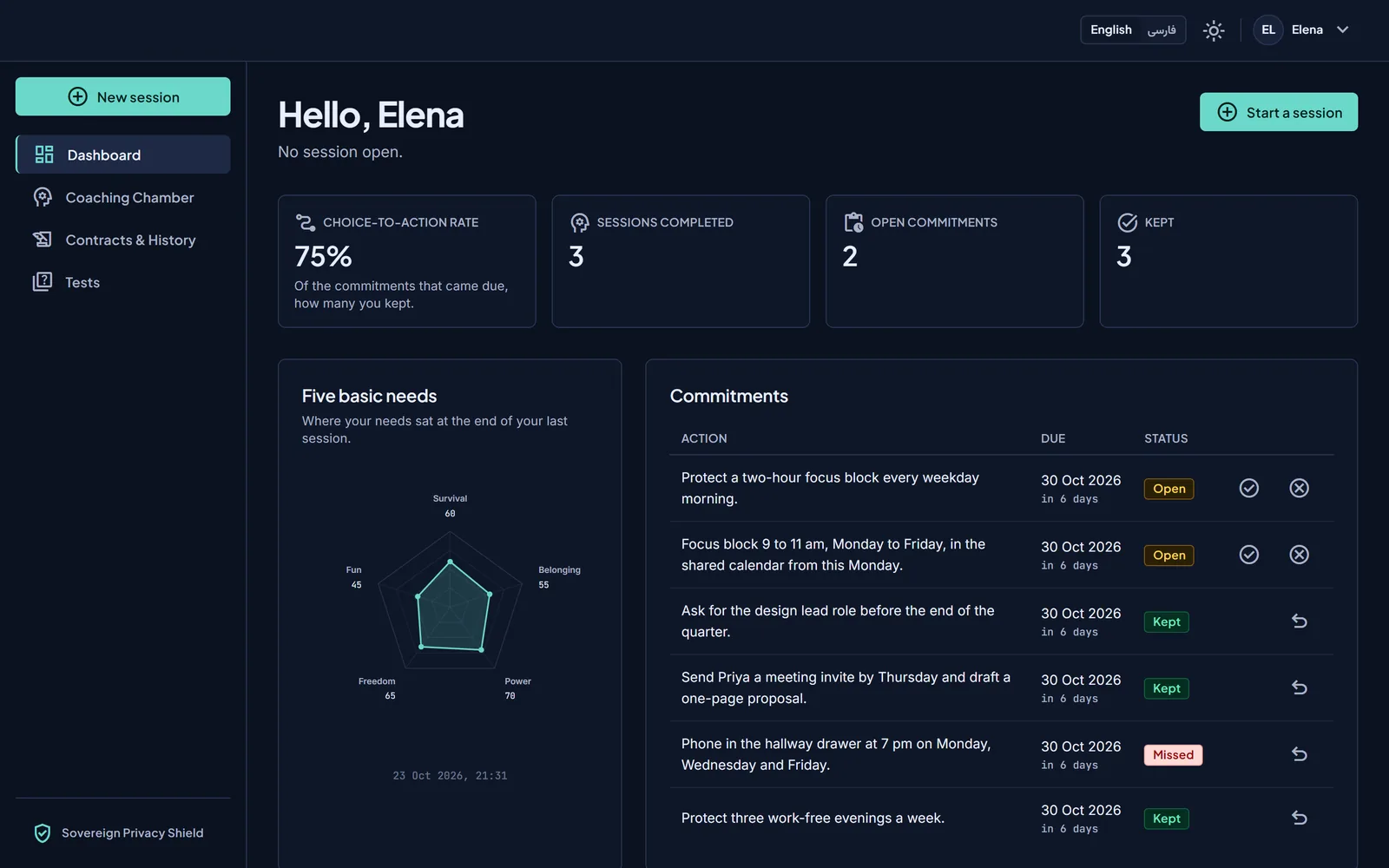Mark the weekday focus block commitment as kept
This screenshot has width=1389, height=868.
[x=1248, y=488]
